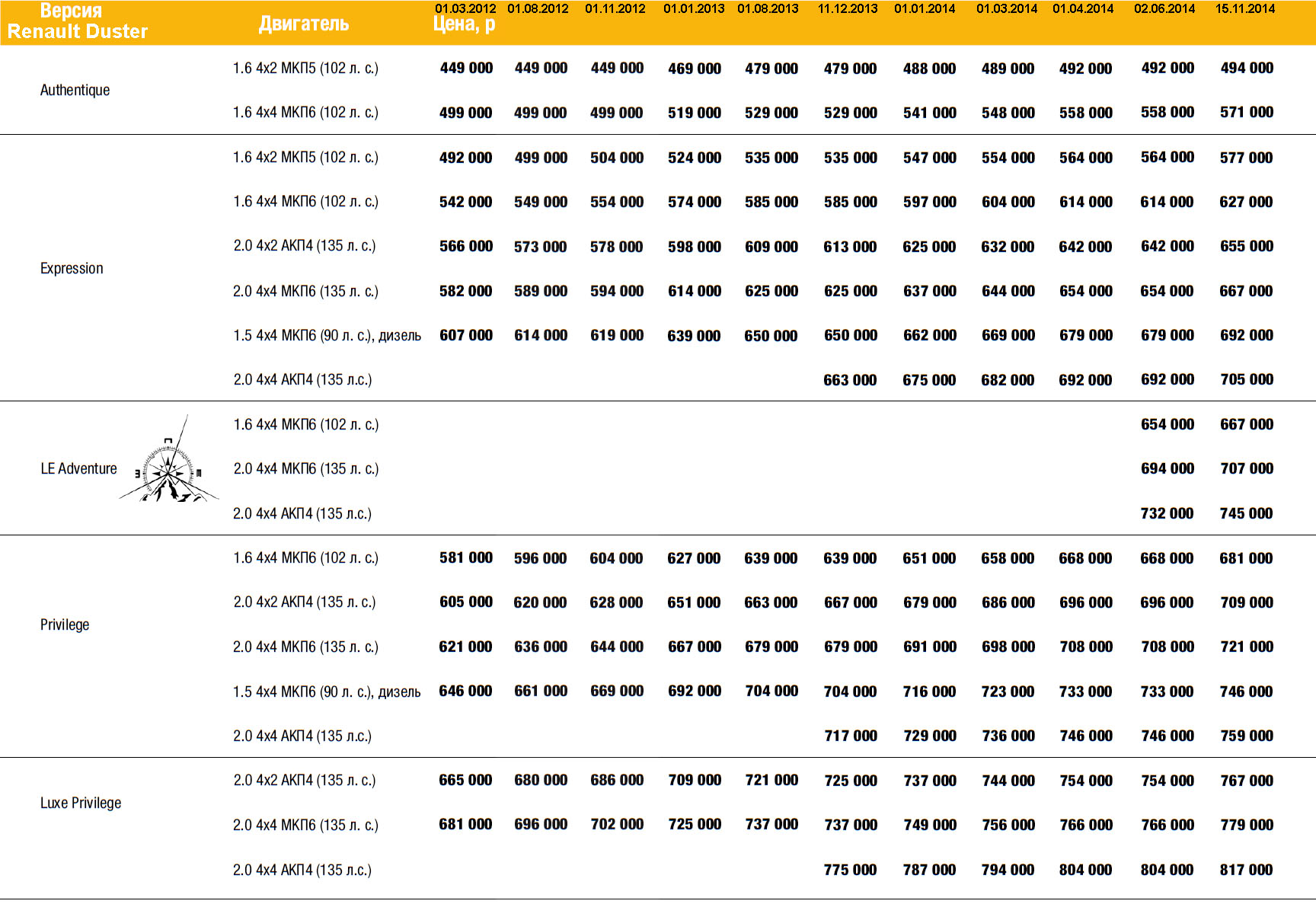Select Authentique engine '1.6 4x4 МКП6 (102 л. с.)'
The height and width of the screenshot is (904, 1316).
coord(305,112)
